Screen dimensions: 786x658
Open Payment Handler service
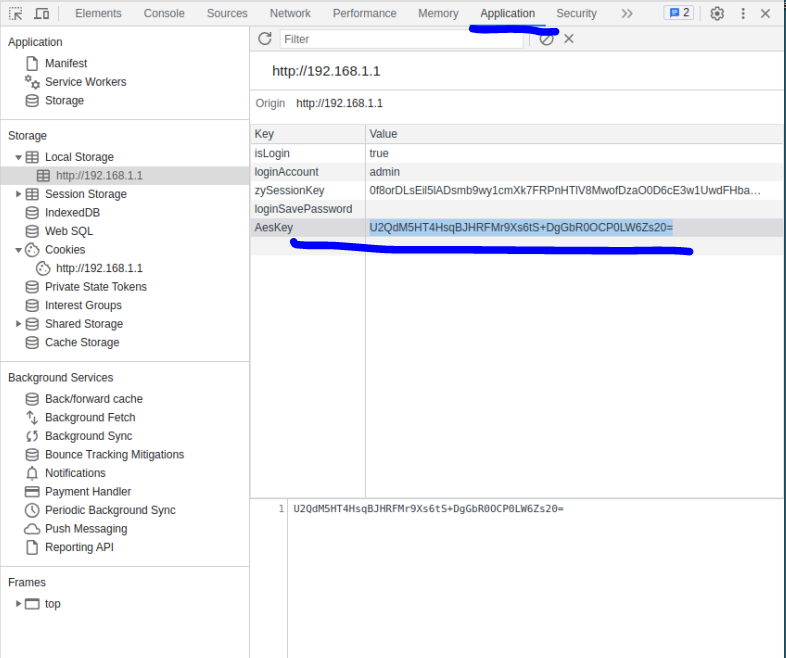[x=88, y=492]
